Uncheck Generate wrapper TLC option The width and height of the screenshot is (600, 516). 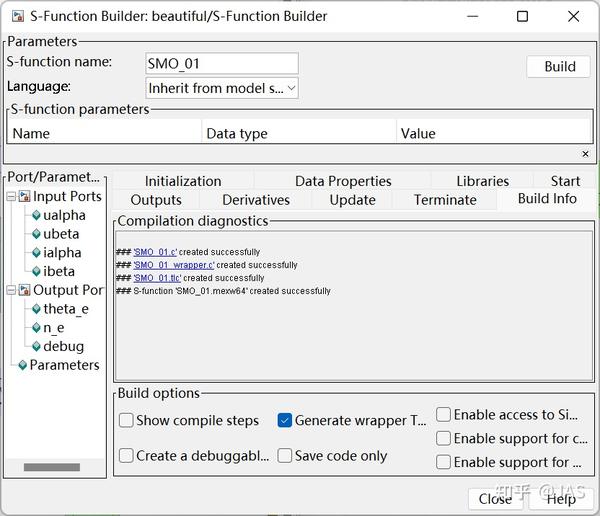[x=285, y=421]
